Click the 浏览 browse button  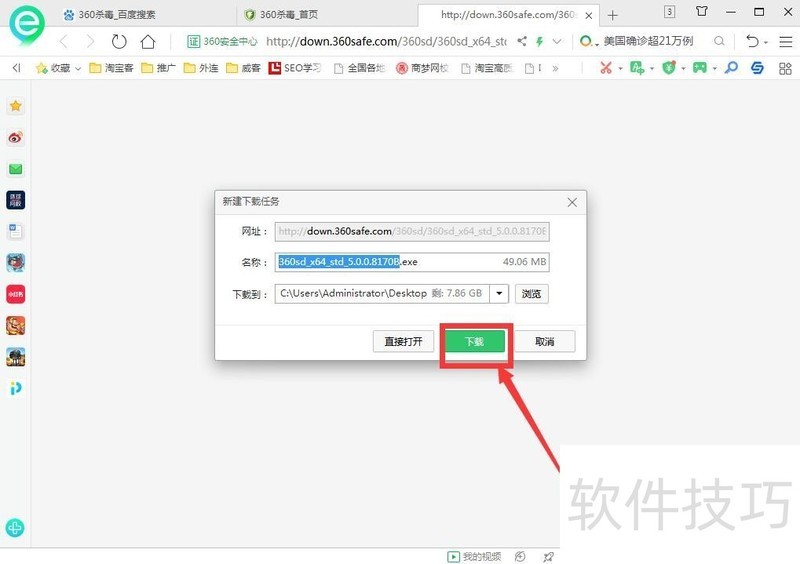click(x=532, y=294)
